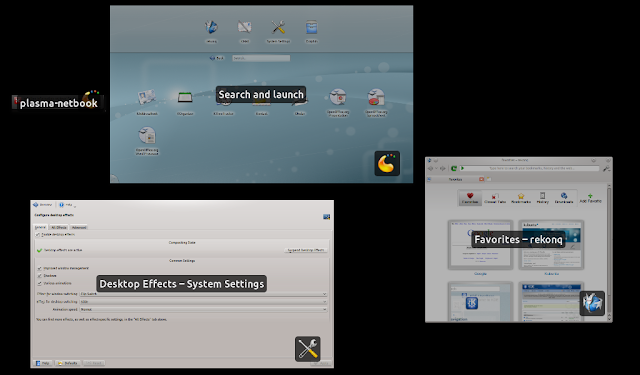Open KMail icon in Search and launch top row

pos(244,27)
